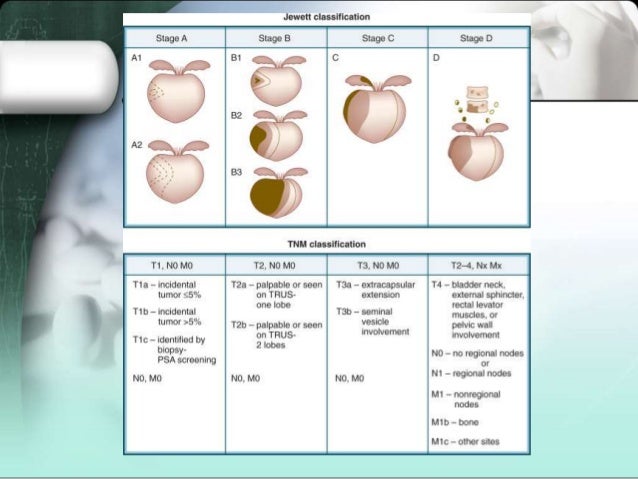This screenshot has width=638, height=479.
Task: Select the Stage C prostate illustration
Action: point(377,109)
